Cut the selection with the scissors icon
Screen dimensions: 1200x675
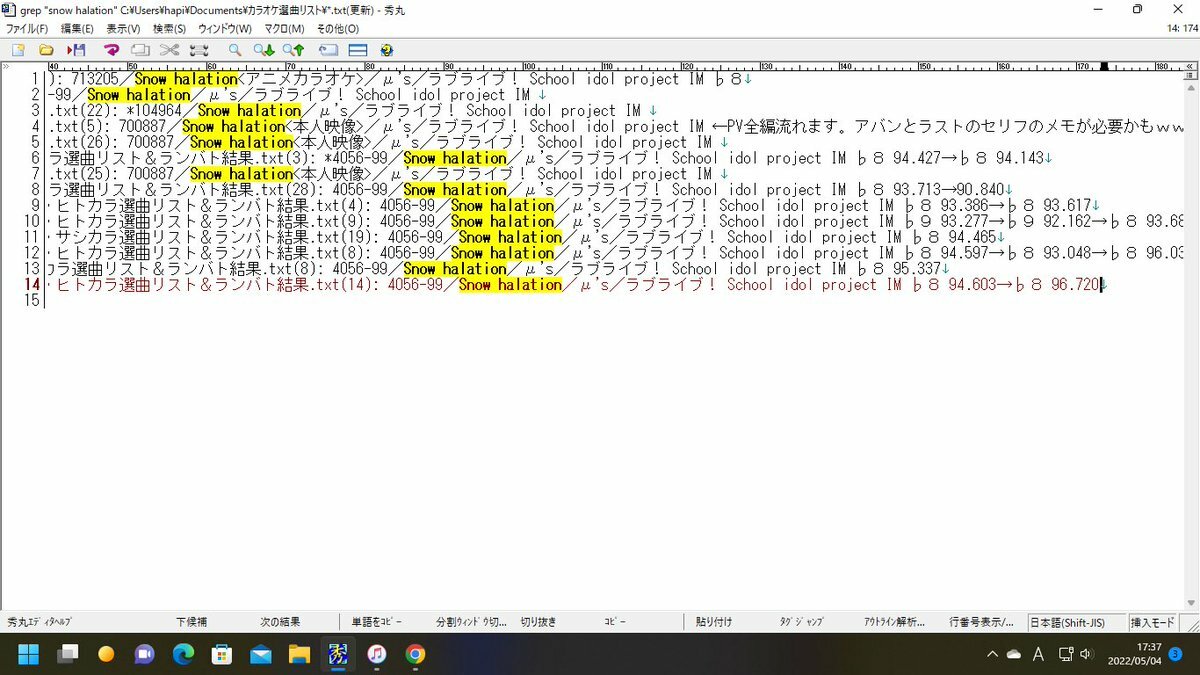coord(169,49)
